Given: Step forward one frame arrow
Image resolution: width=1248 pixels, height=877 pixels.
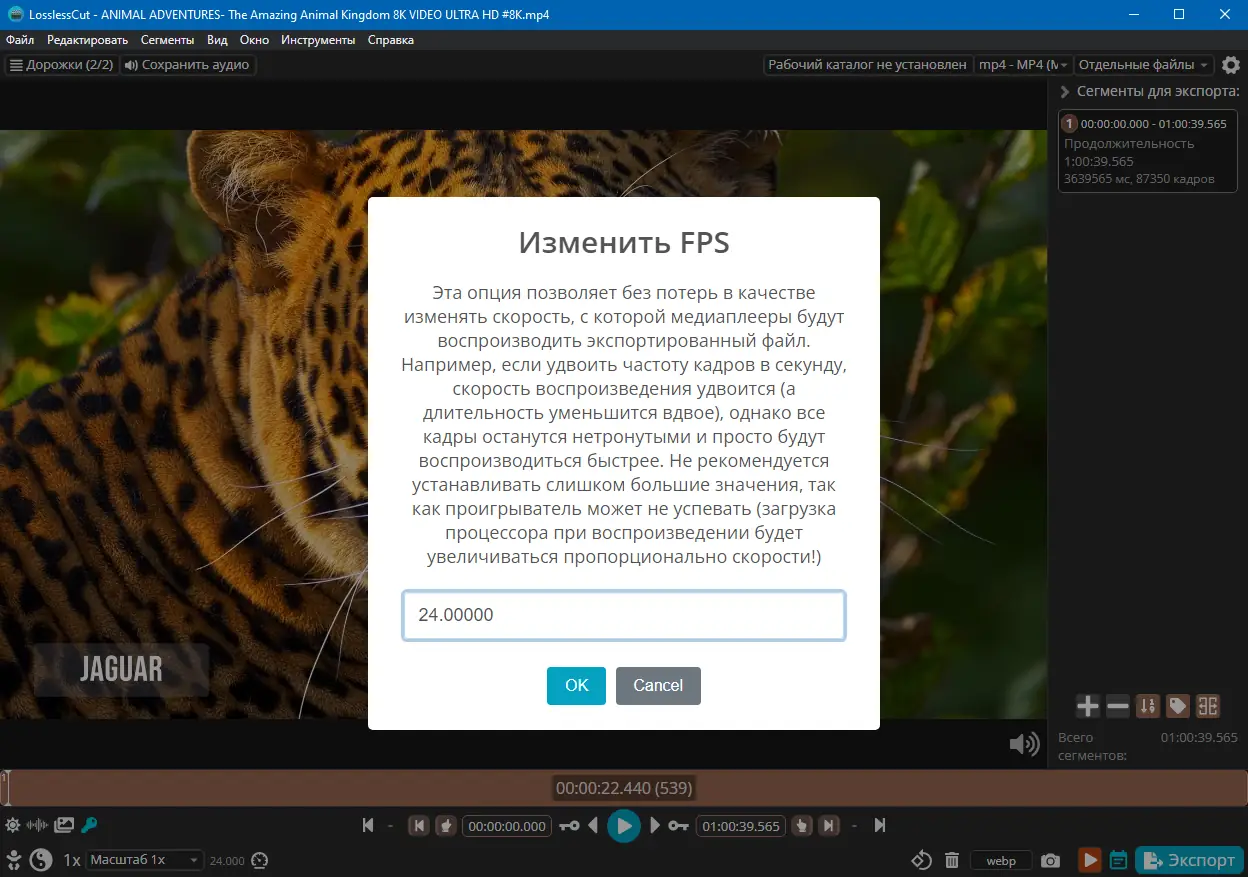Looking at the screenshot, I should [655, 826].
